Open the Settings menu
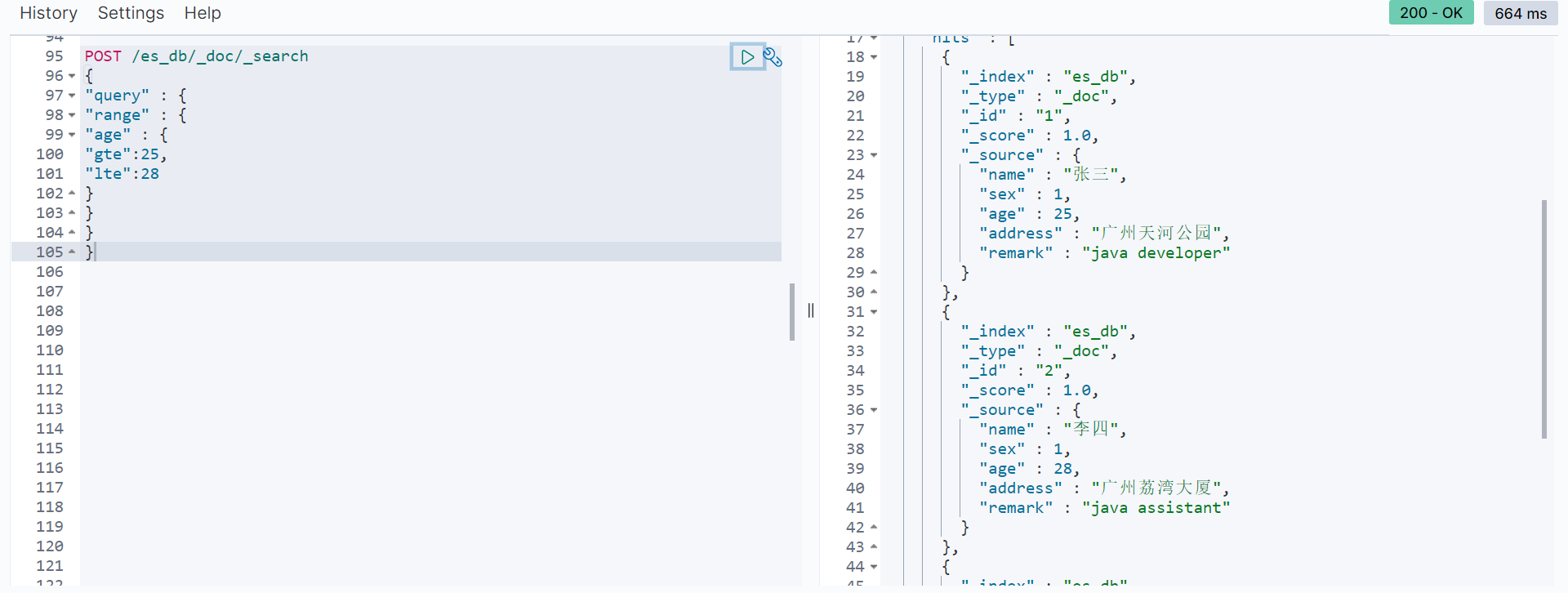The width and height of the screenshot is (1568, 593). point(131,13)
